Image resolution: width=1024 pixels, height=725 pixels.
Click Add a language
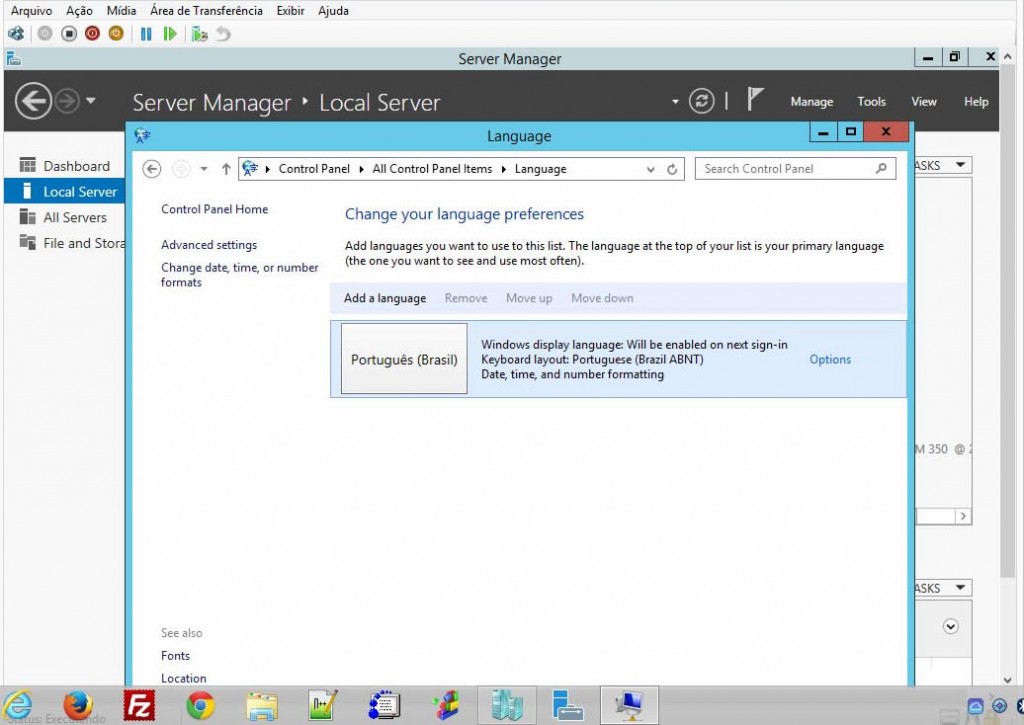[x=385, y=298]
